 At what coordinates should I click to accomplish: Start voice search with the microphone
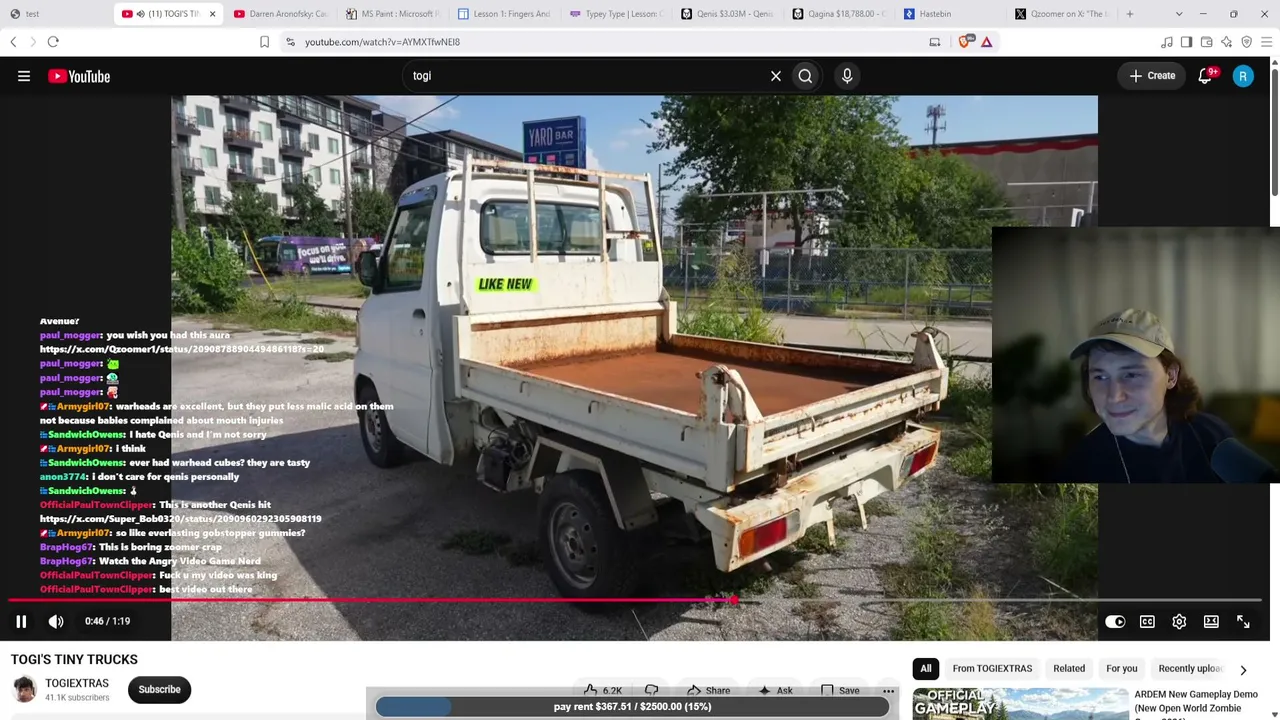click(x=847, y=76)
